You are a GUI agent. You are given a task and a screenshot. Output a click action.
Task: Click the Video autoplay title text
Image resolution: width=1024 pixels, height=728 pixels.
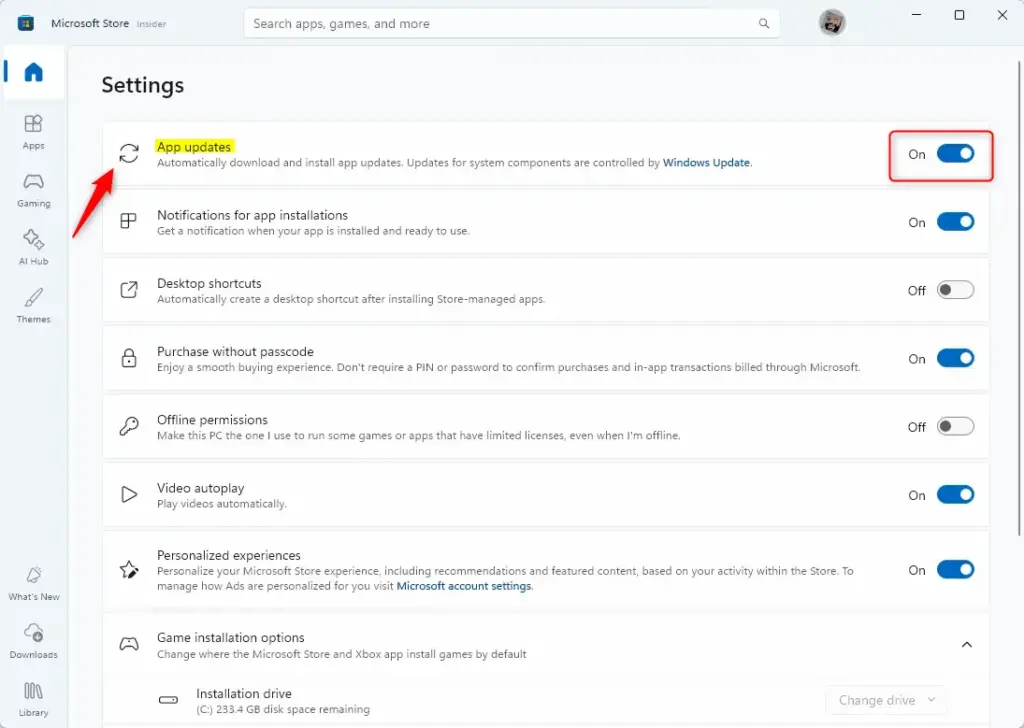[200, 488]
